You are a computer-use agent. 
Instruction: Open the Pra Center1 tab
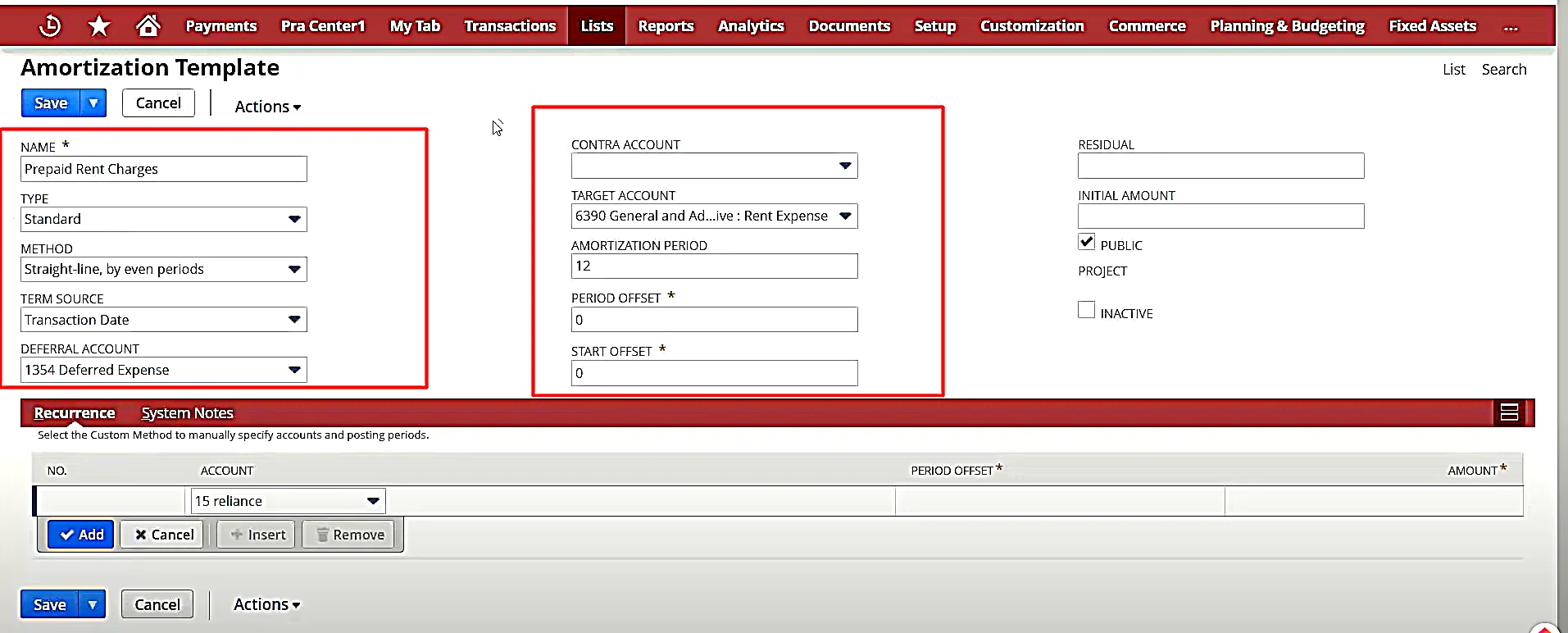(x=323, y=26)
